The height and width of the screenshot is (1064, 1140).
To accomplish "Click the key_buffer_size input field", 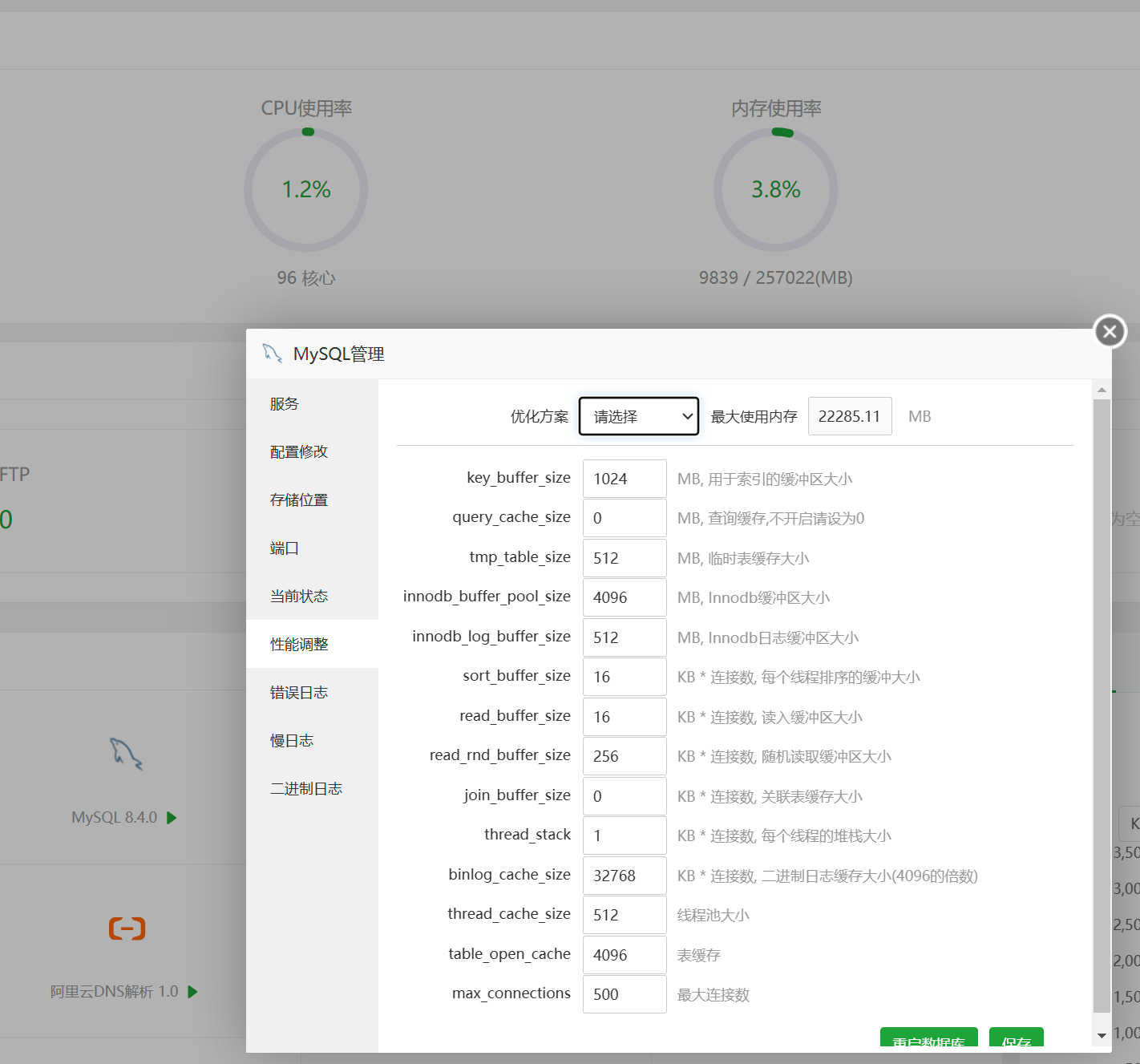I will [625, 479].
